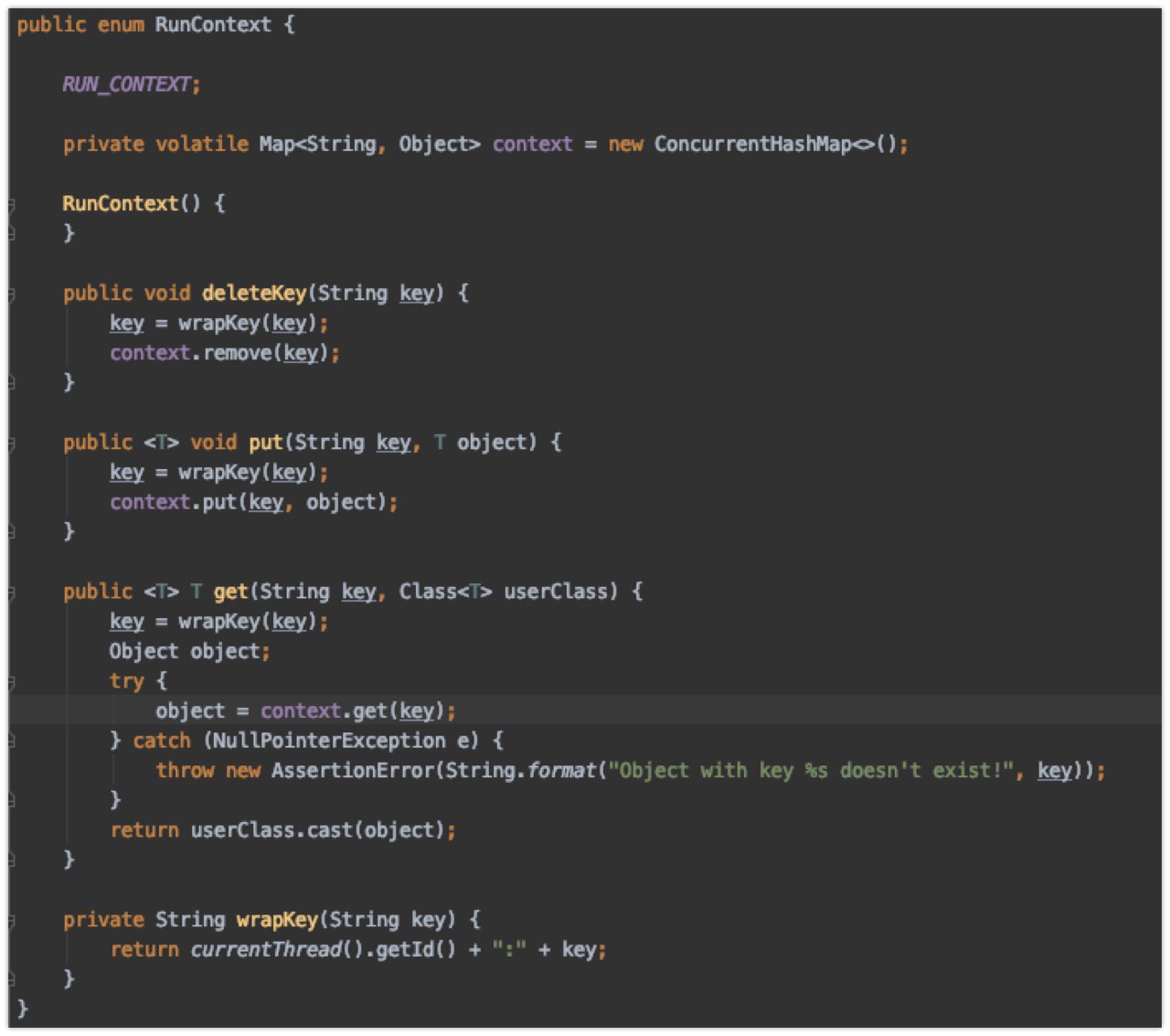Viewport: 1170px width, 1036px height.
Task: Click the 'userClass' parameter in the get signature
Action: [x=556, y=592]
